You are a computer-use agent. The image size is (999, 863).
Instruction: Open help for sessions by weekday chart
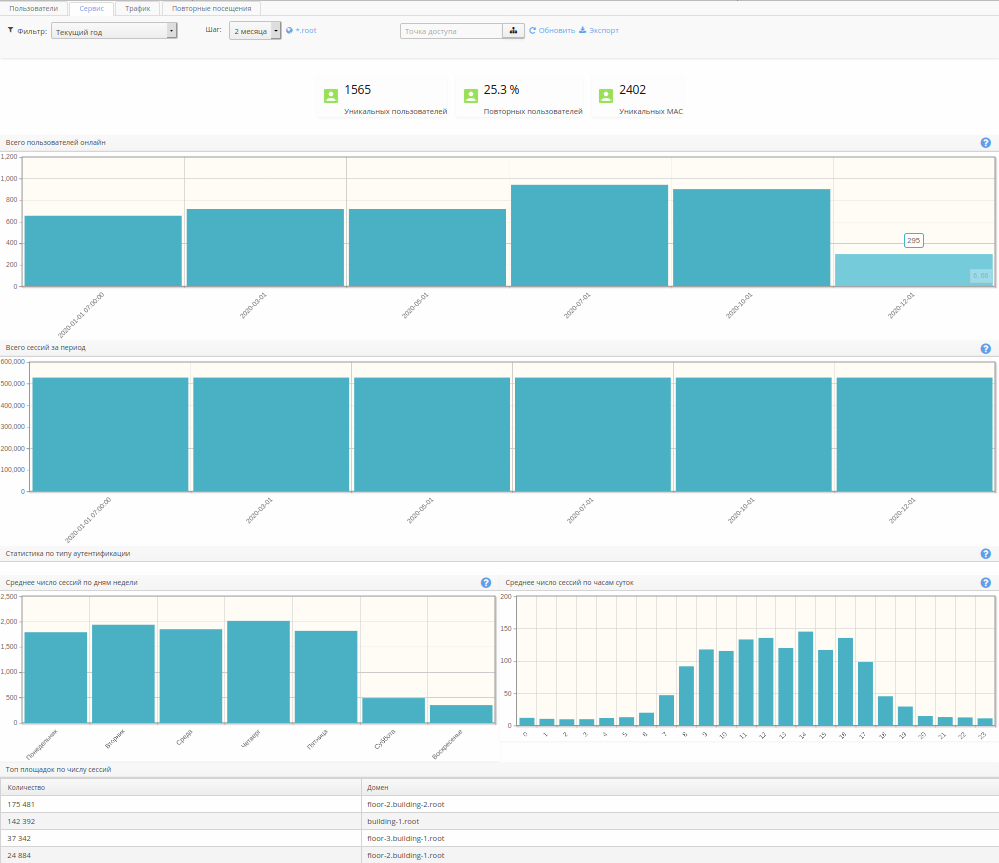[x=486, y=583]
